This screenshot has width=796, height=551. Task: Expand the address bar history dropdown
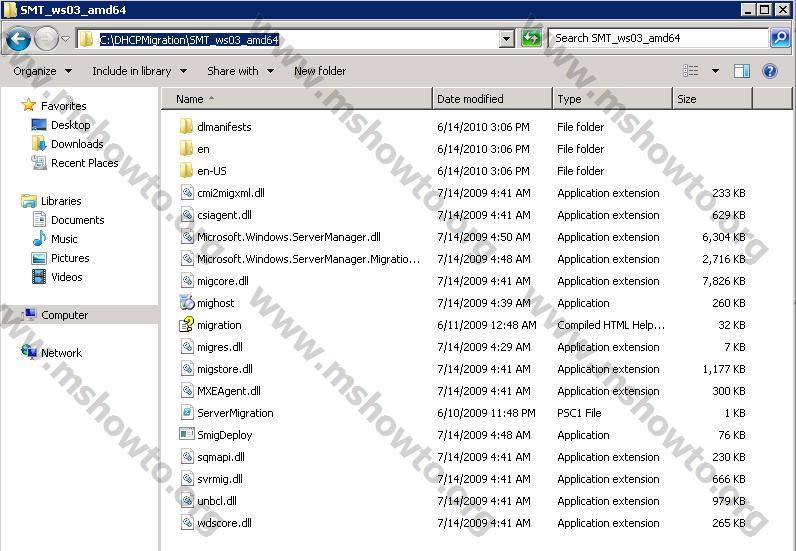[506, 39]
